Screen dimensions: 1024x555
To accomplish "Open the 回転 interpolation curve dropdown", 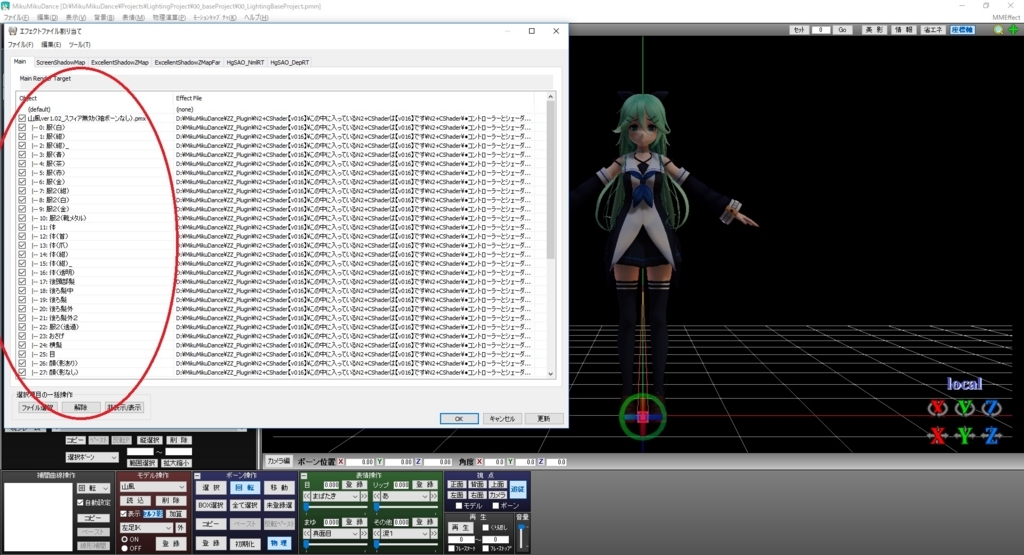I will pyautogui.click(x=93, y=488).
